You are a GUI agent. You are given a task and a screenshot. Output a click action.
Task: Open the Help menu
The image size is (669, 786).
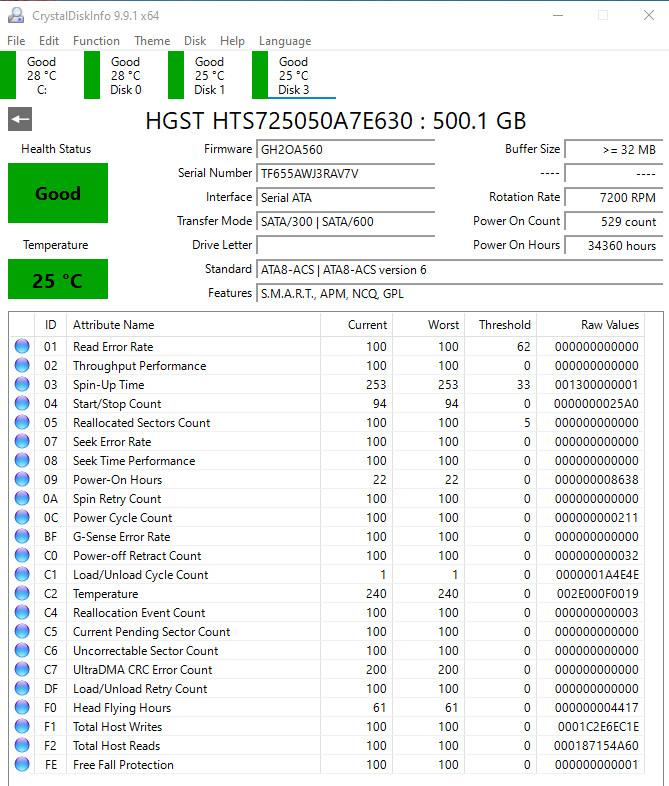(232, 41)
